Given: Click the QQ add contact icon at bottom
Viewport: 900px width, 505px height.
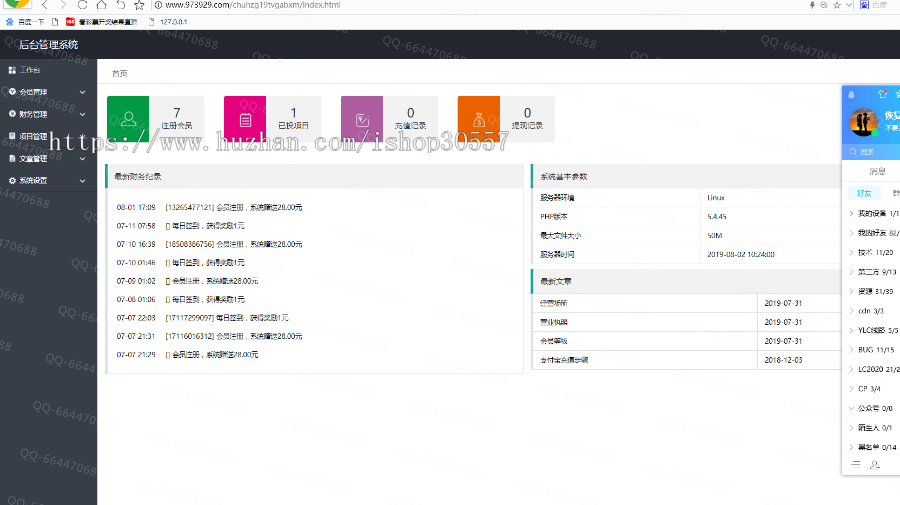Looking at the screenshot, I should click(x=875, y=464).
